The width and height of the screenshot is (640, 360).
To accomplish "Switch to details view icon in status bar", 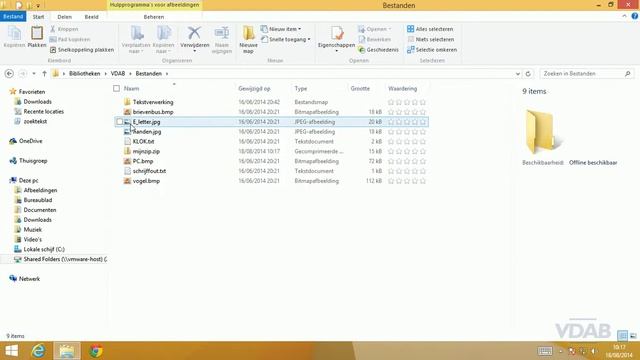I will tap(622, 336).
